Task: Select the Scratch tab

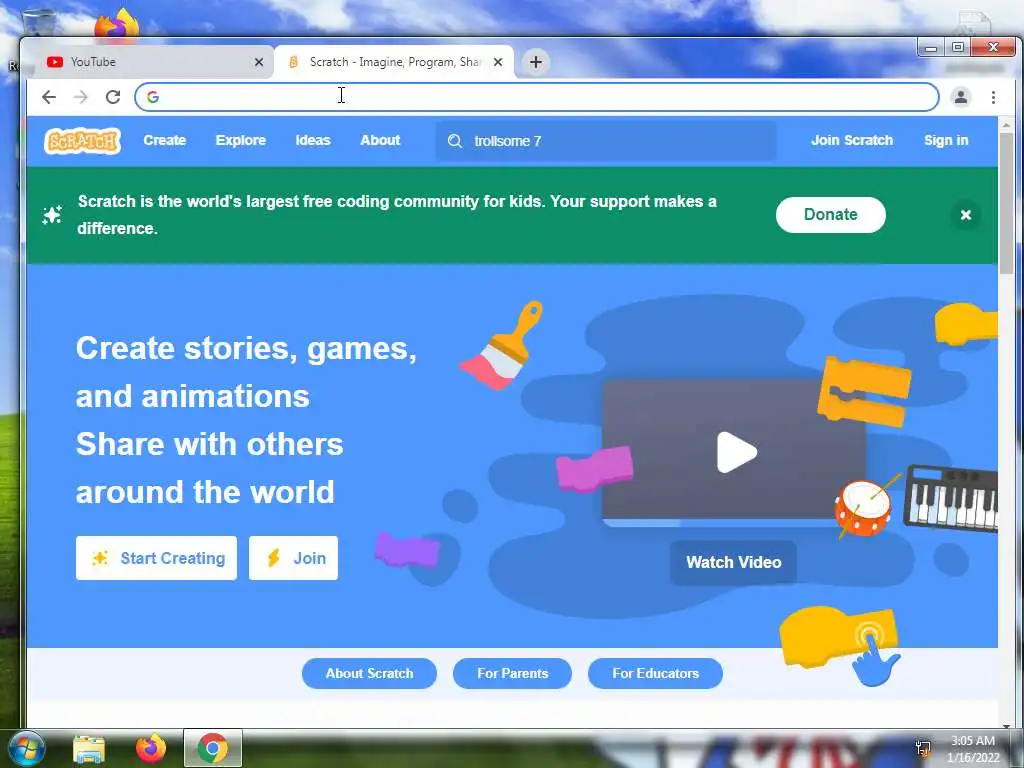Action: [x=394, y=62]
